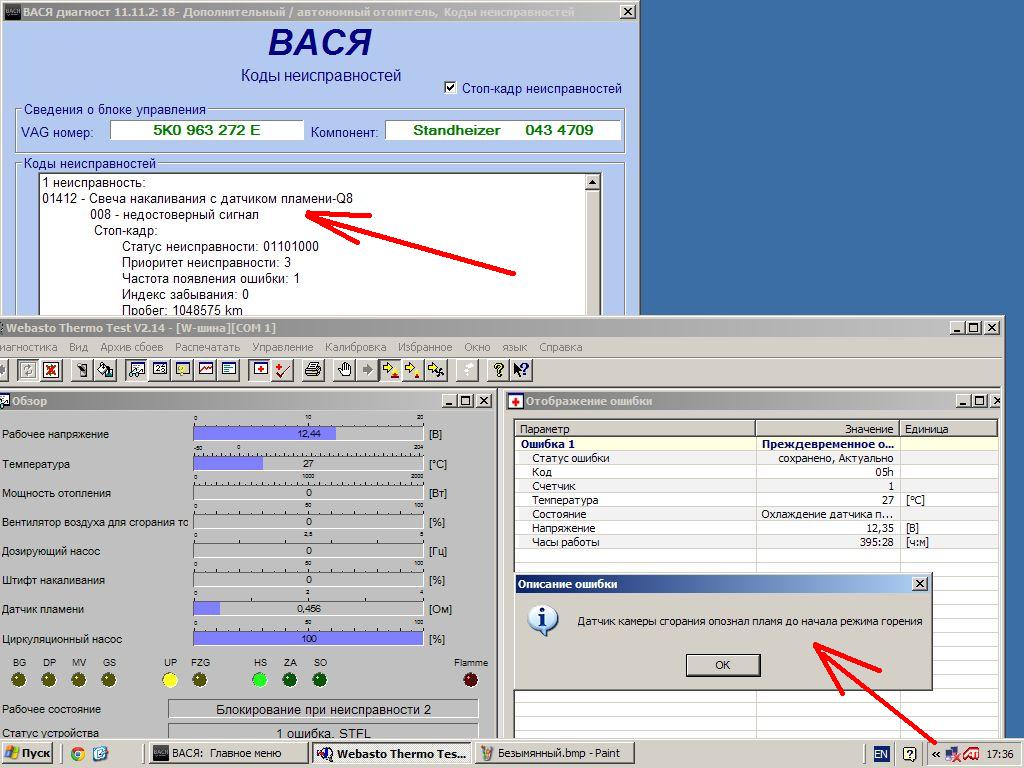Click the context help arrow-question icon
Screen dimensions: 1024x768
(521, 370)
